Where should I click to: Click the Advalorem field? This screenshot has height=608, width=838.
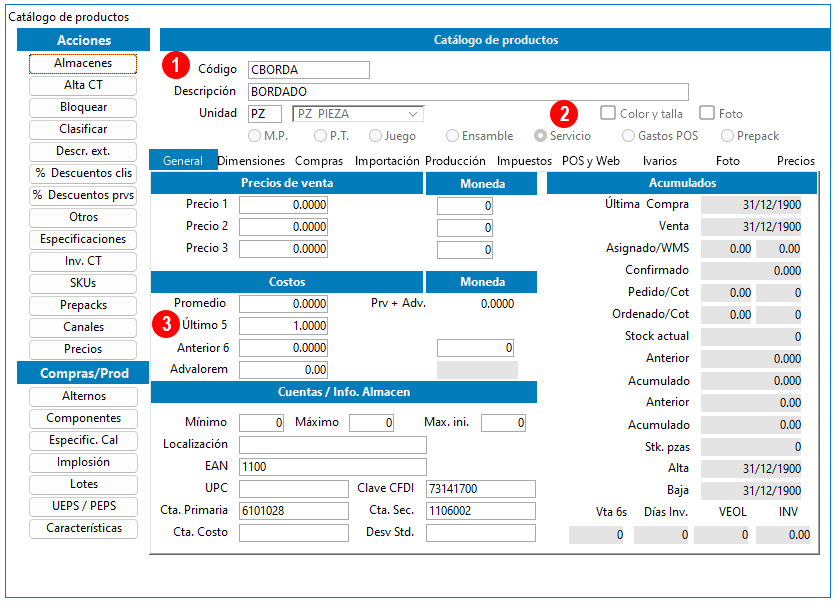pyautogui.click(x=283, y=370)
